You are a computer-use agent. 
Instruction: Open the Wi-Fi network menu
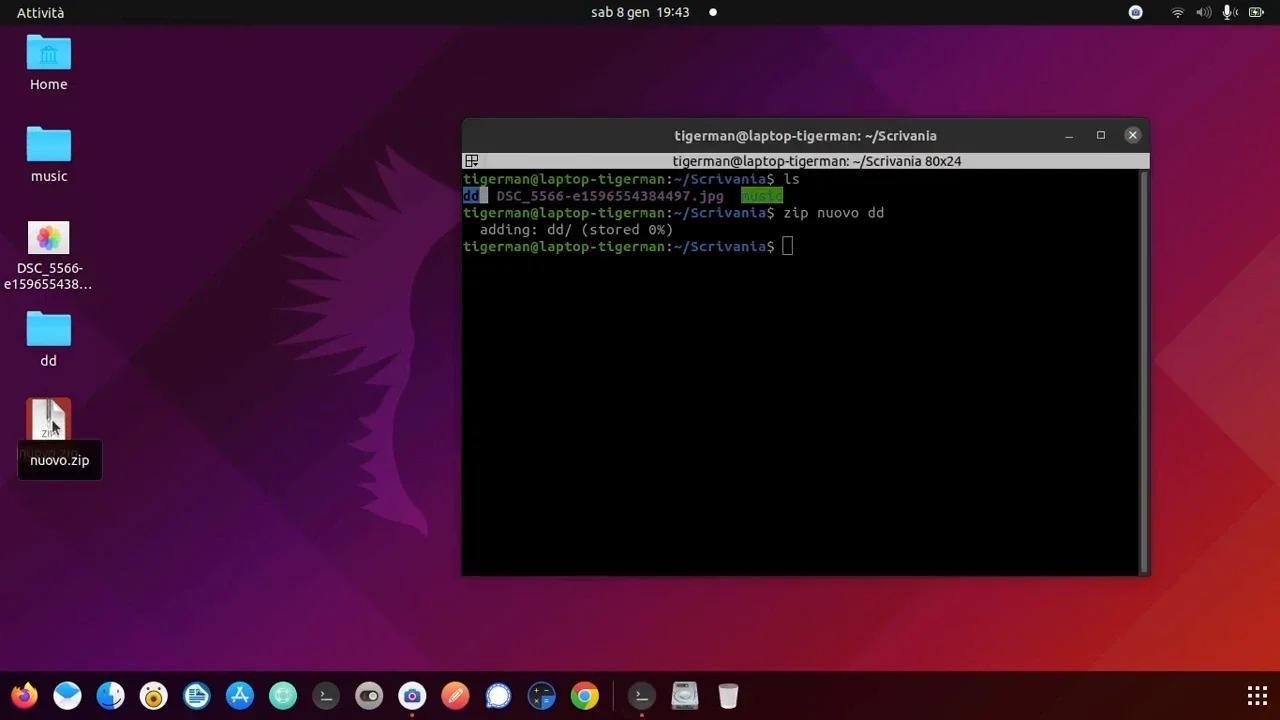[x=1177, y=12]
